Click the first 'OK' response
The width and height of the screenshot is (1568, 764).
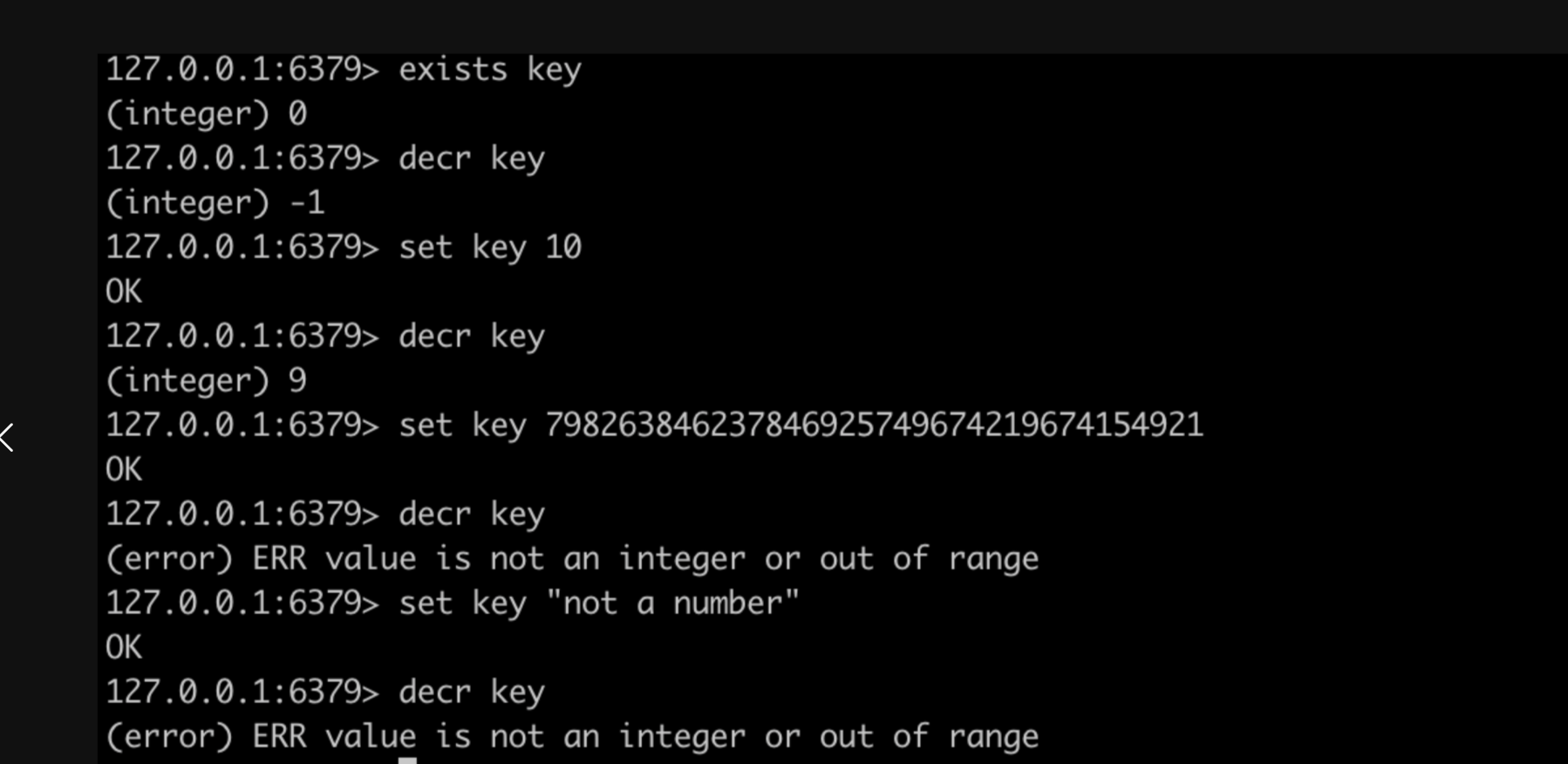tap(124, 291)
